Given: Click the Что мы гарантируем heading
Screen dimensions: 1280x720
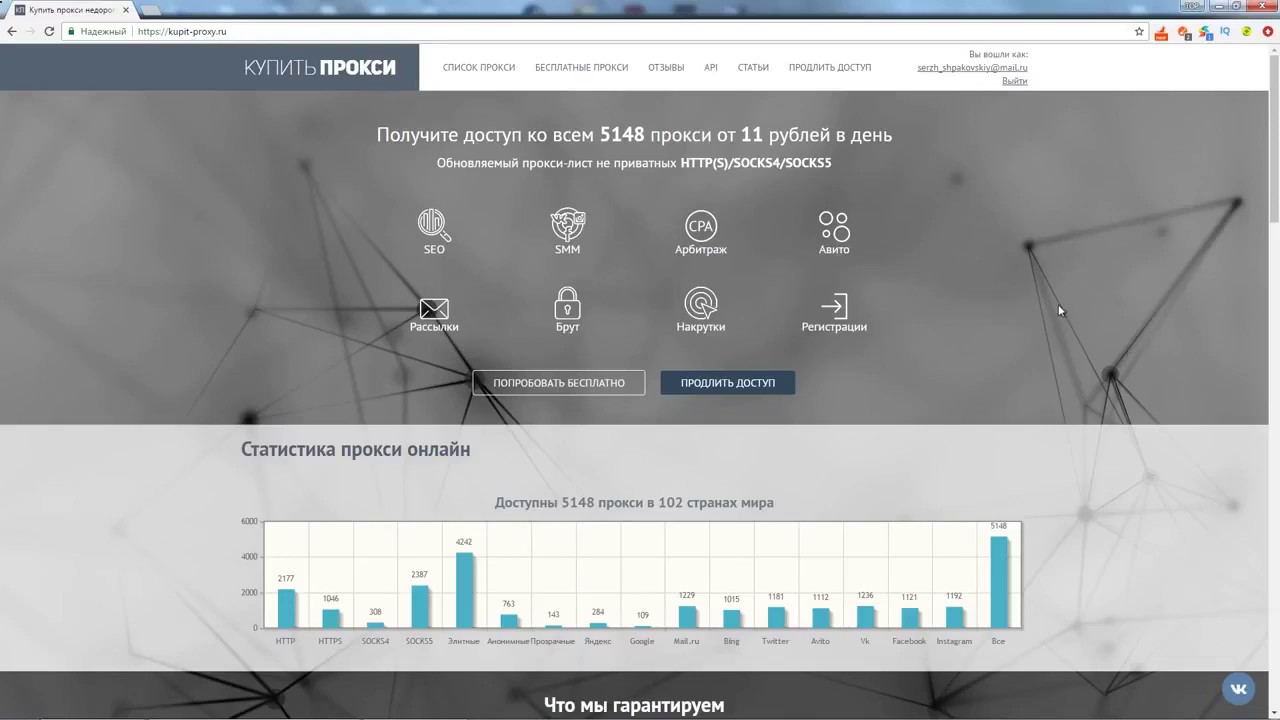Looking at the screenshot, I should click(x=634, y=705).
